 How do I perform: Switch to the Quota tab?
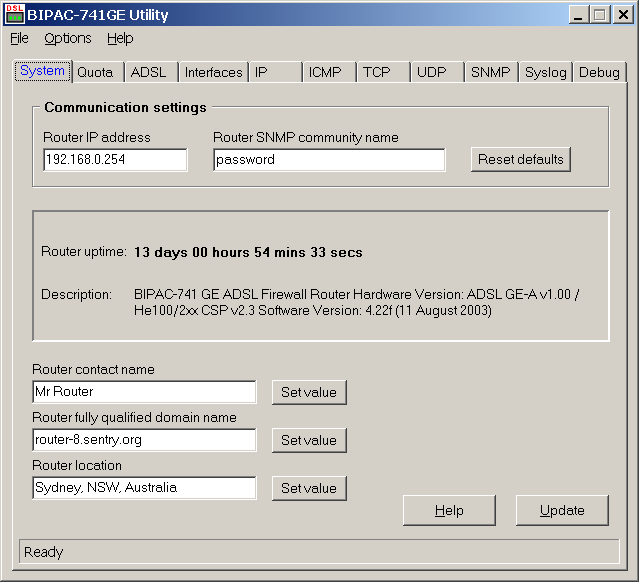click(98, 72)
